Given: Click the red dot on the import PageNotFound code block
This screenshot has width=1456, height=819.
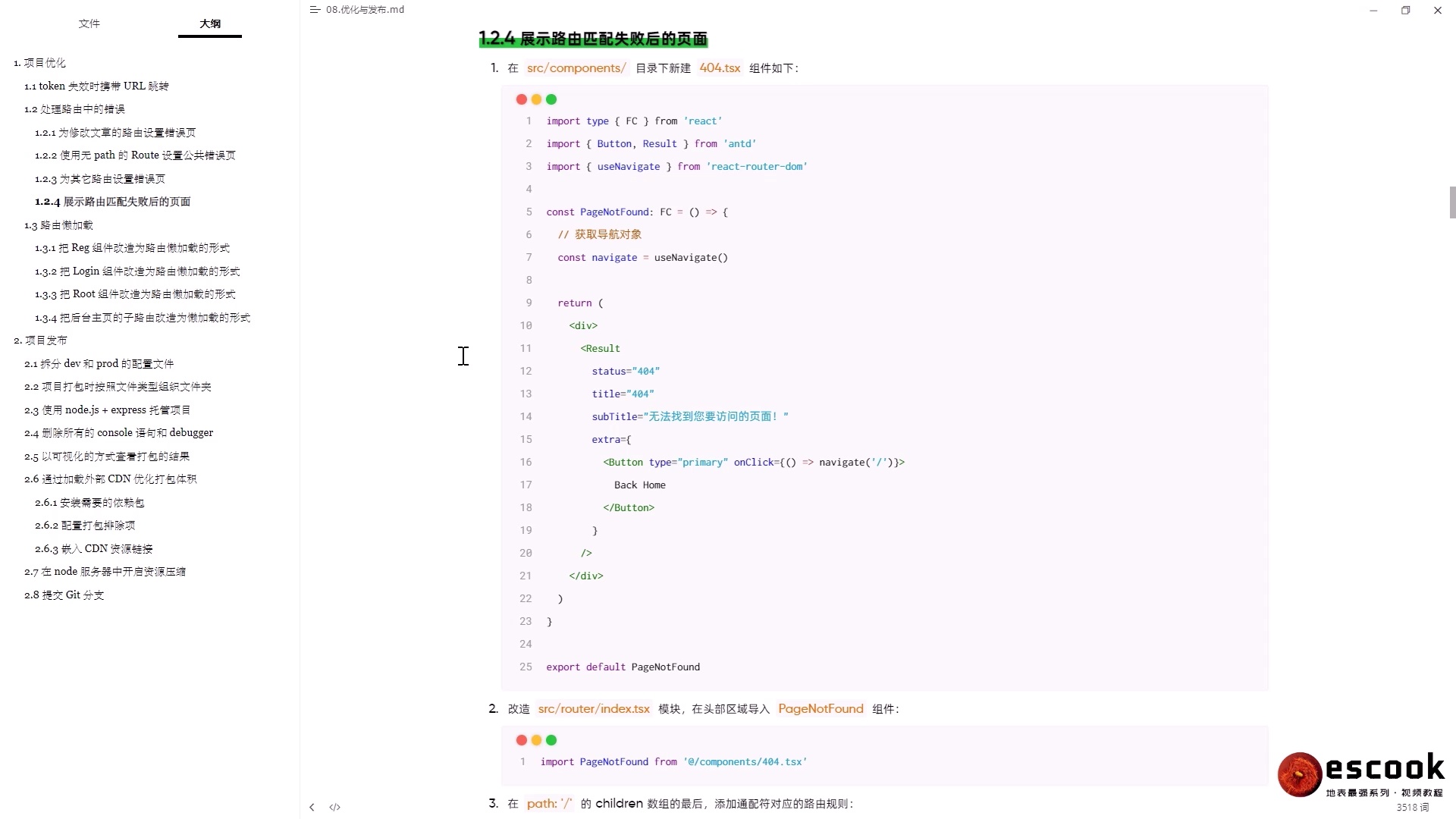Looking at the screenshot, I should click(x=522, y=740).
